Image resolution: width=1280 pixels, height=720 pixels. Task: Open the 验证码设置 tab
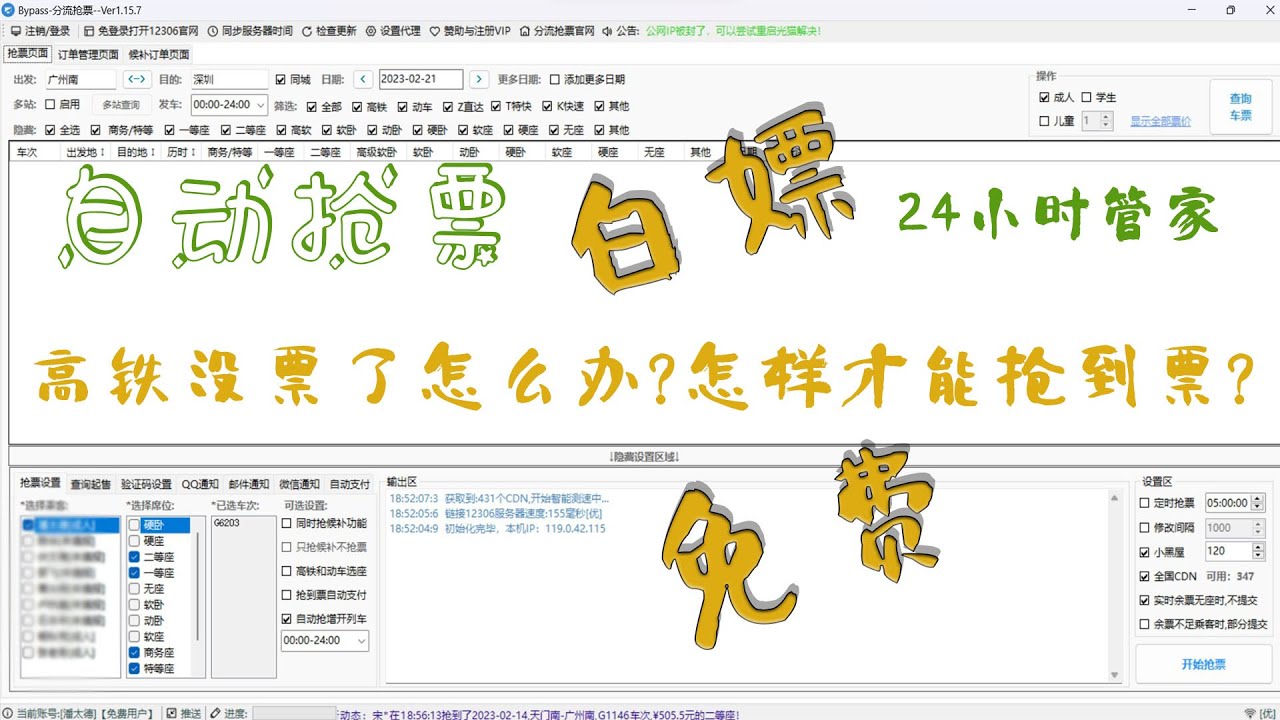[x=146, y=484]
